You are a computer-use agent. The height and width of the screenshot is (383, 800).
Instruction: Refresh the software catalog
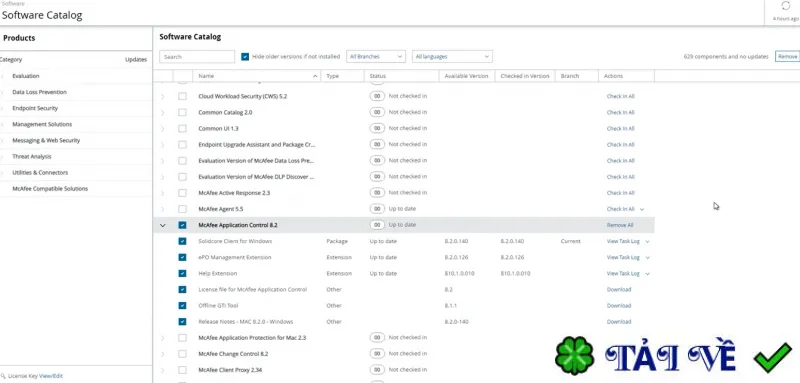[x=785, y=6]
